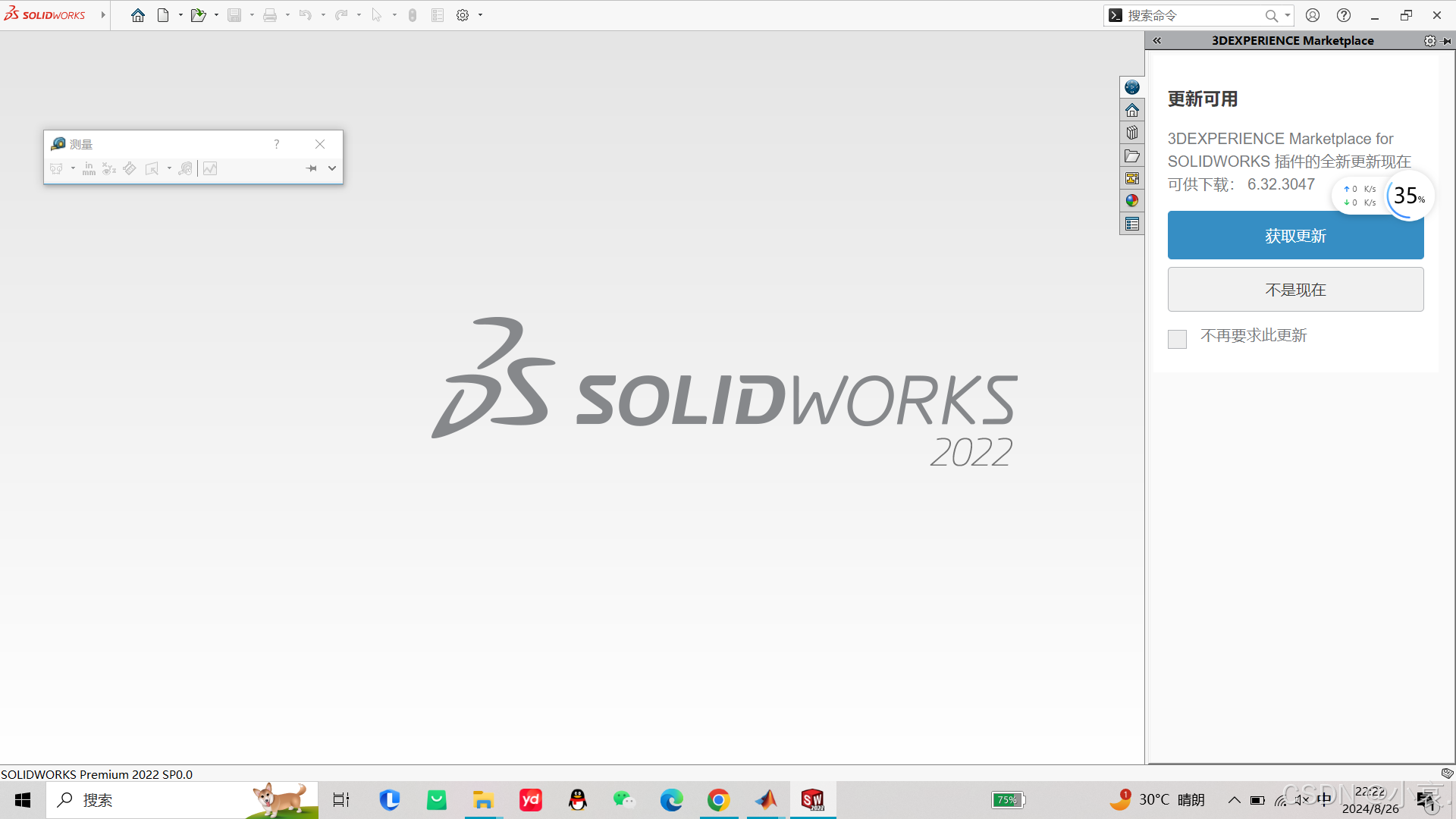Check 不再要求此更新 checkbox
The image size is (1456, 819).
coord(1177,338)
